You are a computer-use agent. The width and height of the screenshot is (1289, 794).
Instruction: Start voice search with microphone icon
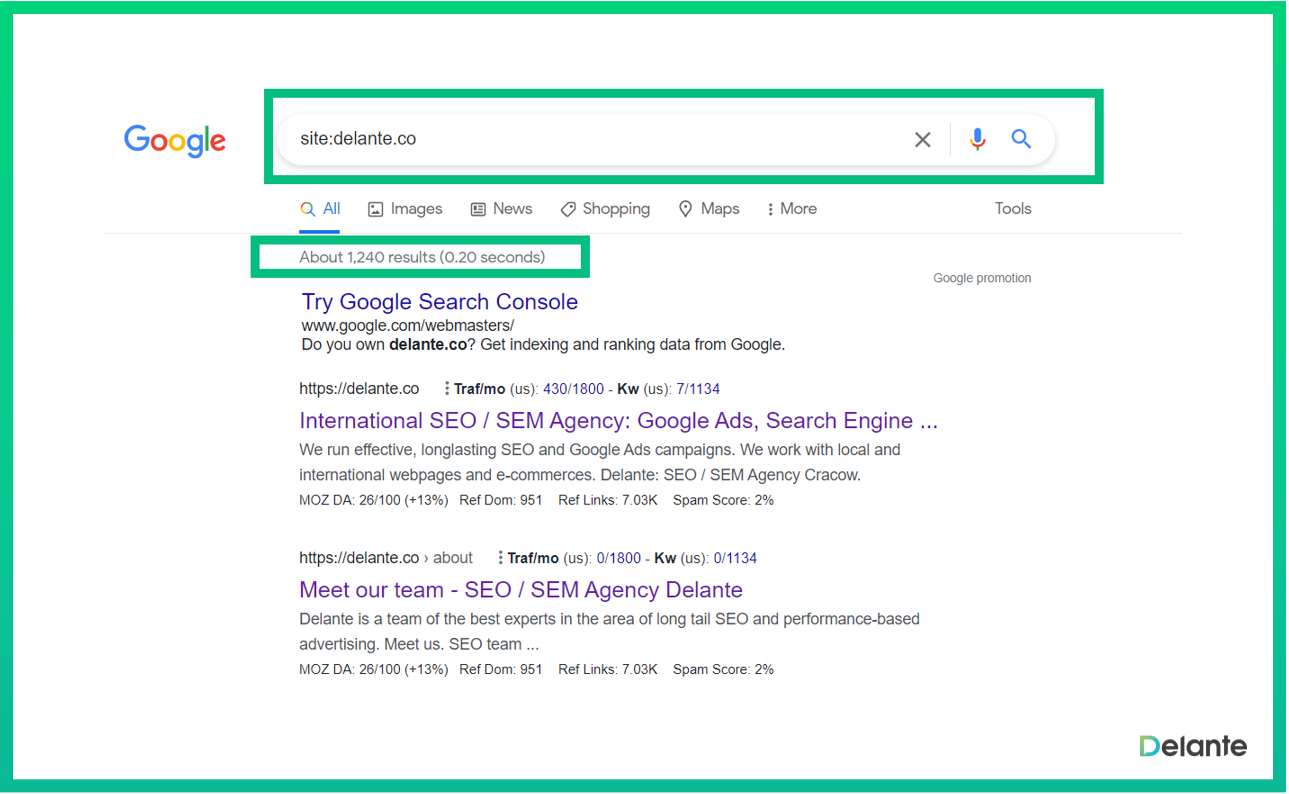coord(977,139)
